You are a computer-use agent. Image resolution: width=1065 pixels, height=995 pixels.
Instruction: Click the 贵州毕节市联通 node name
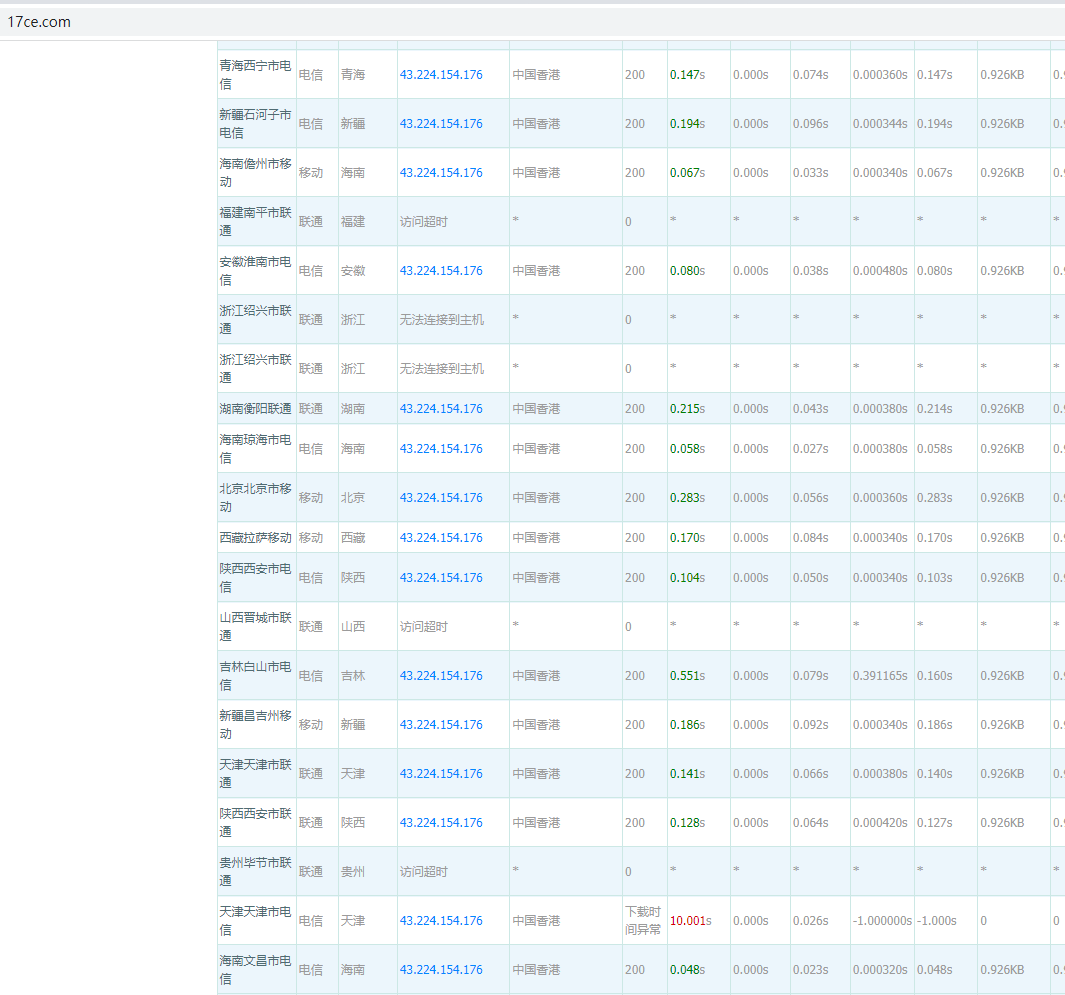(256, 871)
